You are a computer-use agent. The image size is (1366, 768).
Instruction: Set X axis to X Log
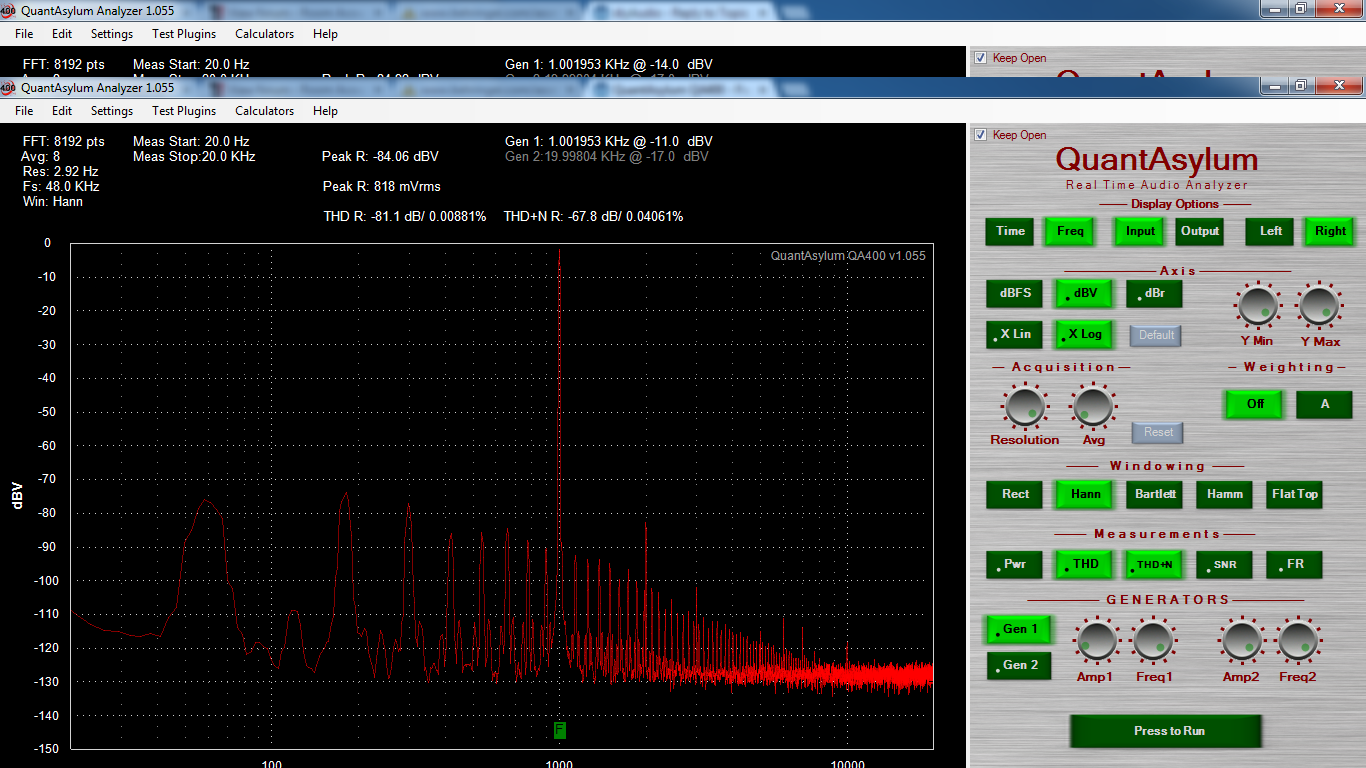(x=1085, y=334)
